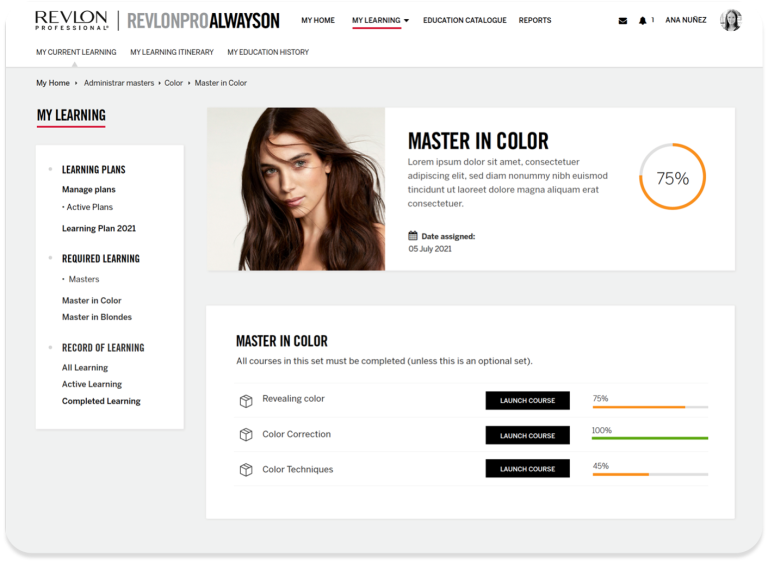This screenshot has height=563, width=768.
Task: Click the calendar icon beside Date assigned
Action: coord(413,236)
